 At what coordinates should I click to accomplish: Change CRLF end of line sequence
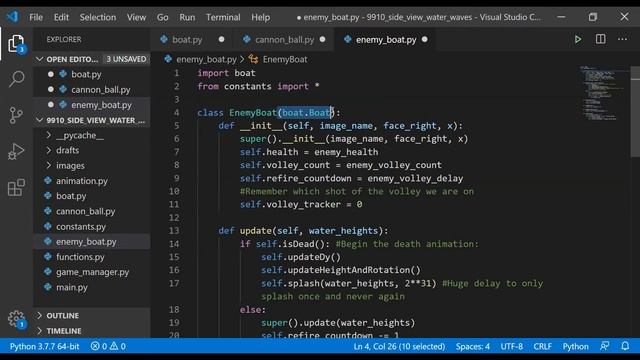(x=542, y=346)
